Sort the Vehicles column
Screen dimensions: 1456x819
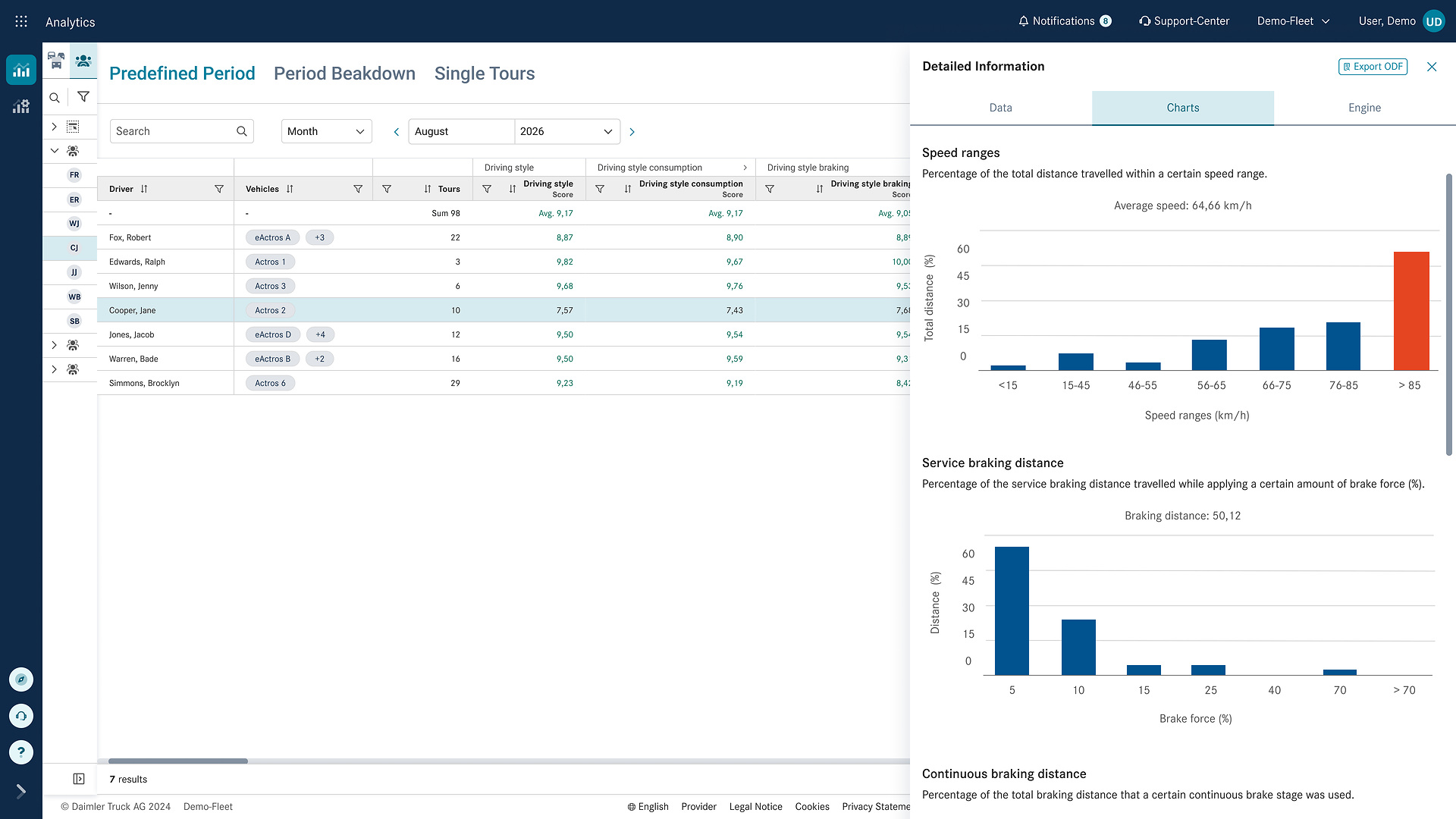(x=290, y=189)
